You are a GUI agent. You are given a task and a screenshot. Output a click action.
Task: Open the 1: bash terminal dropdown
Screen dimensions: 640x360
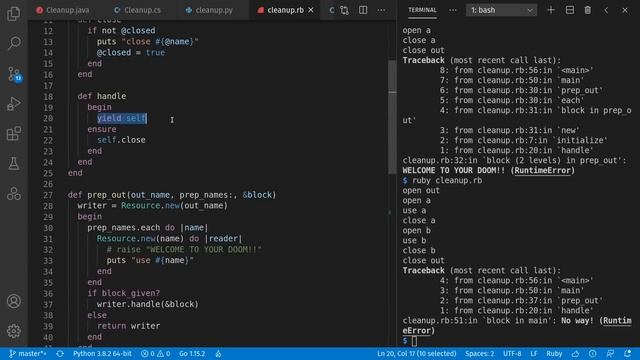click(501, 10)
